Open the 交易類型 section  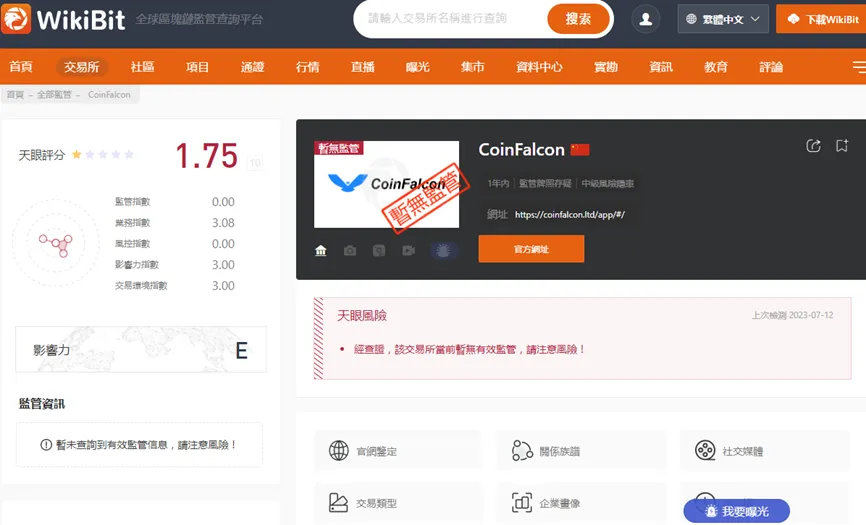click(x=398, y=503)
